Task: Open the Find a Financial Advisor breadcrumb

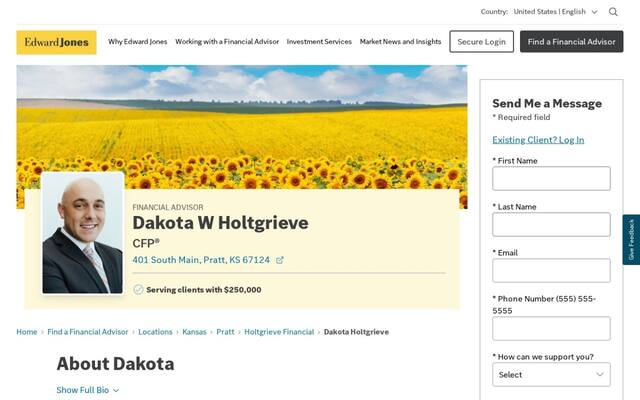Action: (x=88, y=332)
